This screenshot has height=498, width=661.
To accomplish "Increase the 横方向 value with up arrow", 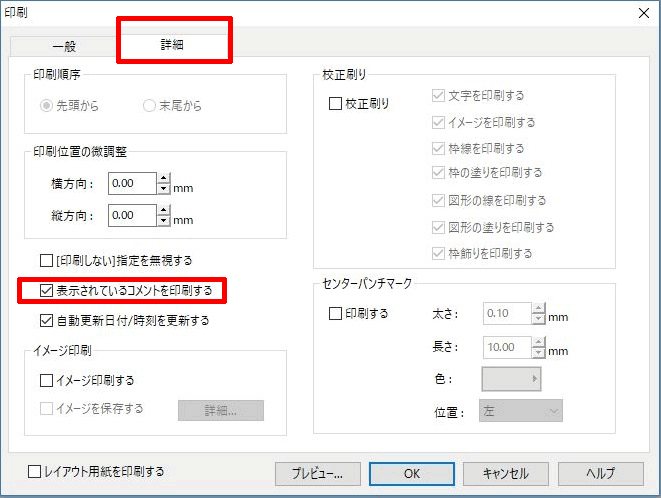I will click(164, 178).
